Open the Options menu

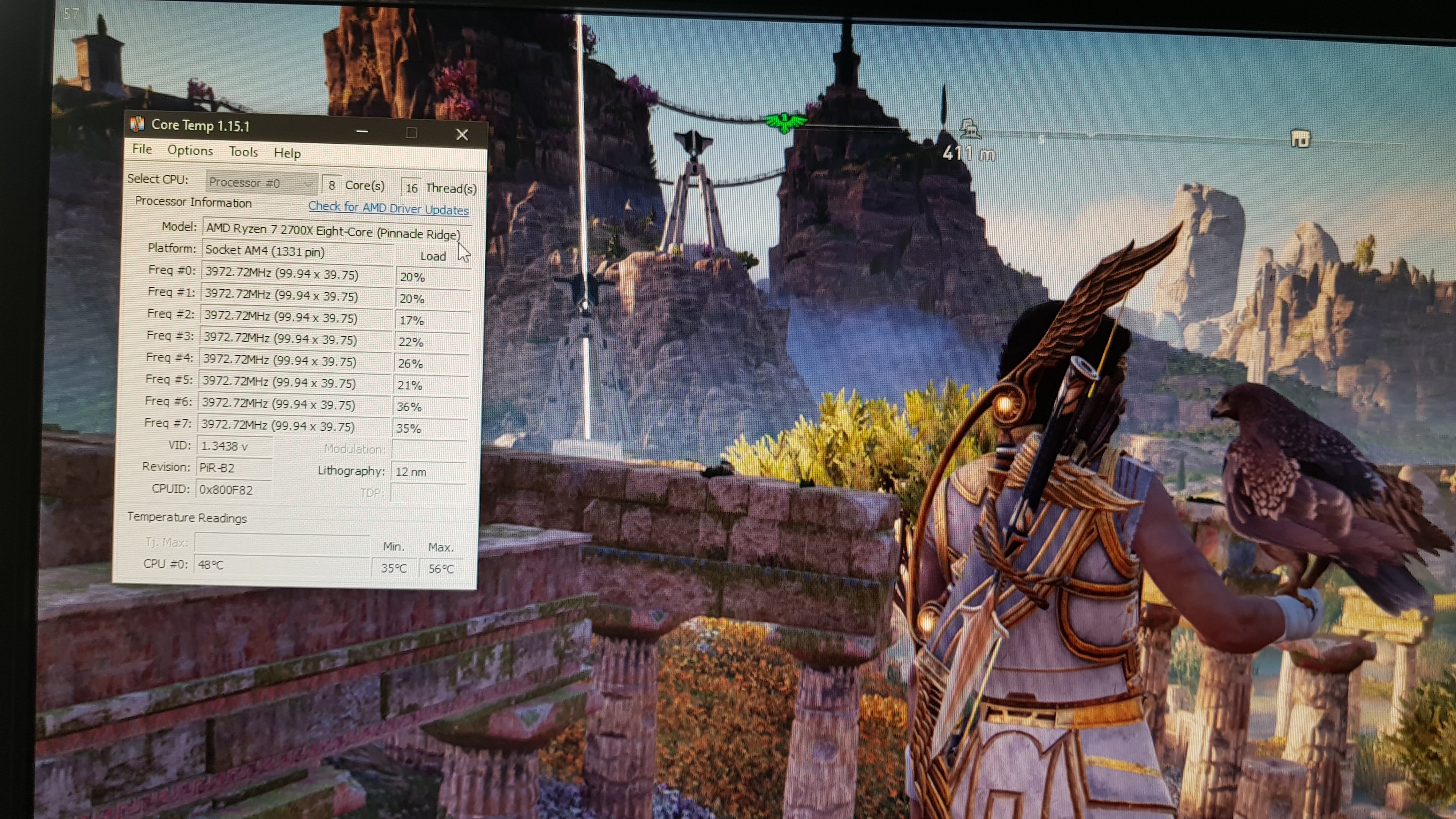(x=190, y=151)
